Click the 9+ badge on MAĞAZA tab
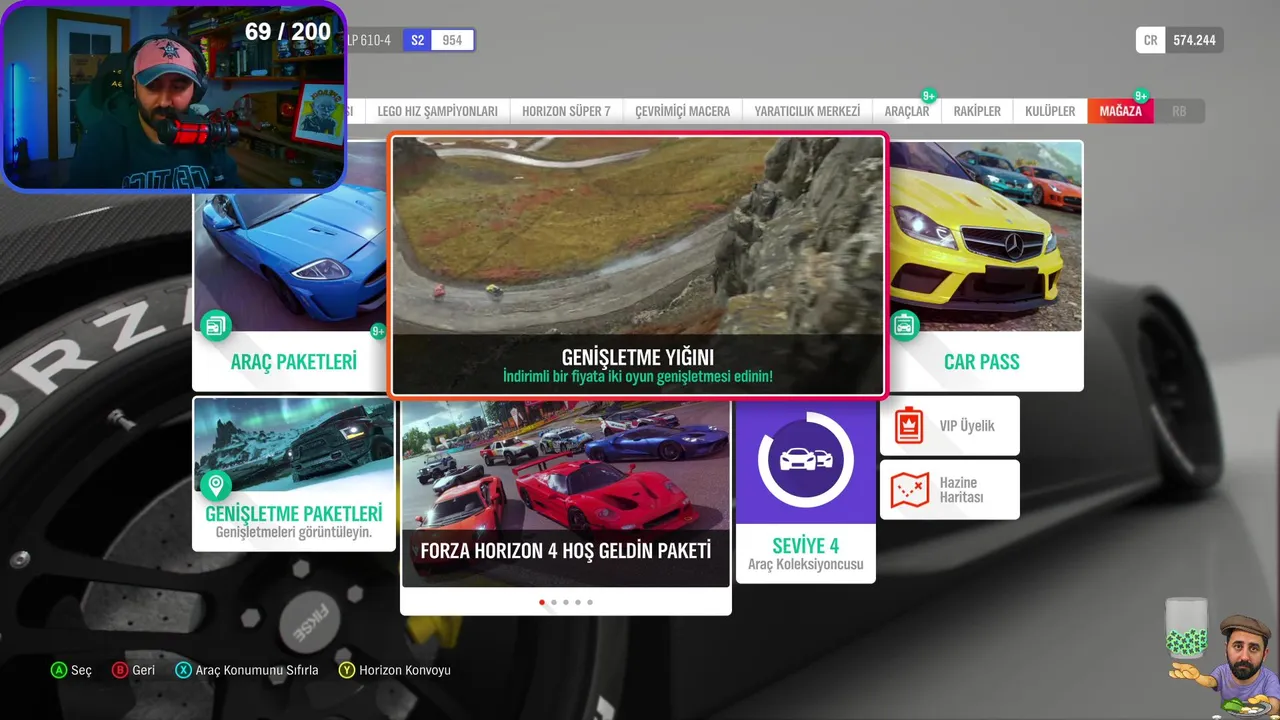The image size is (1280, 720). [x=1141, y=96]
